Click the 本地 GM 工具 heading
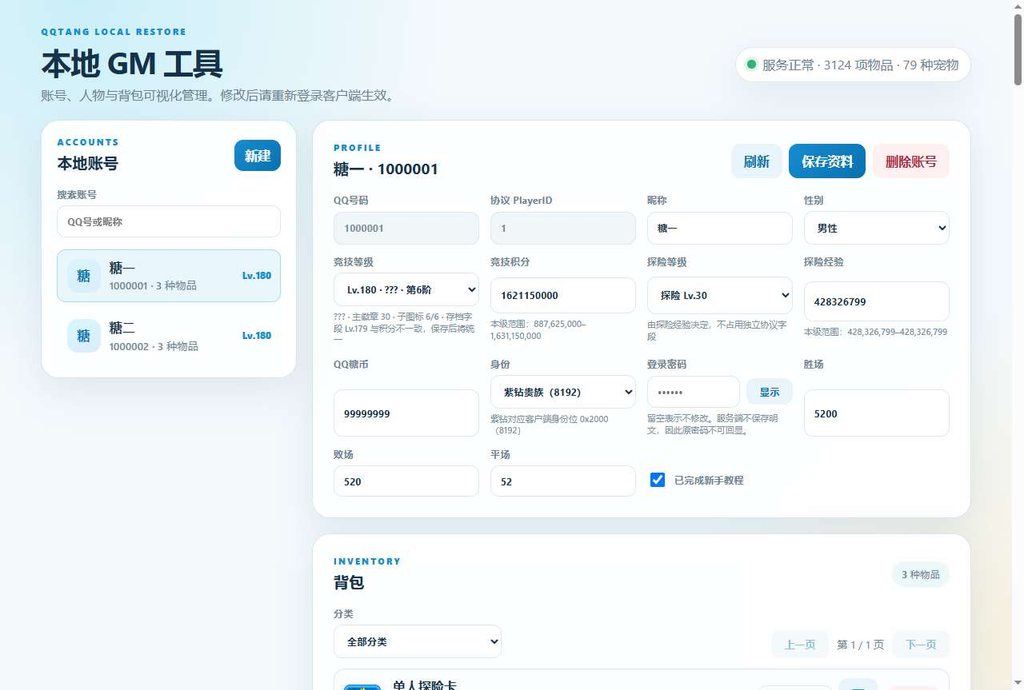 click(x=132, y=64)
